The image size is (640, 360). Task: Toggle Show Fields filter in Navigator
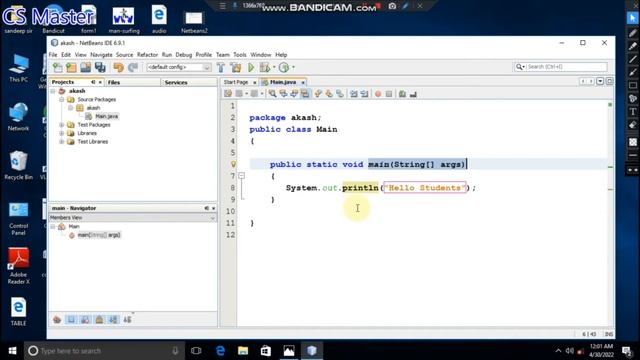71,320
